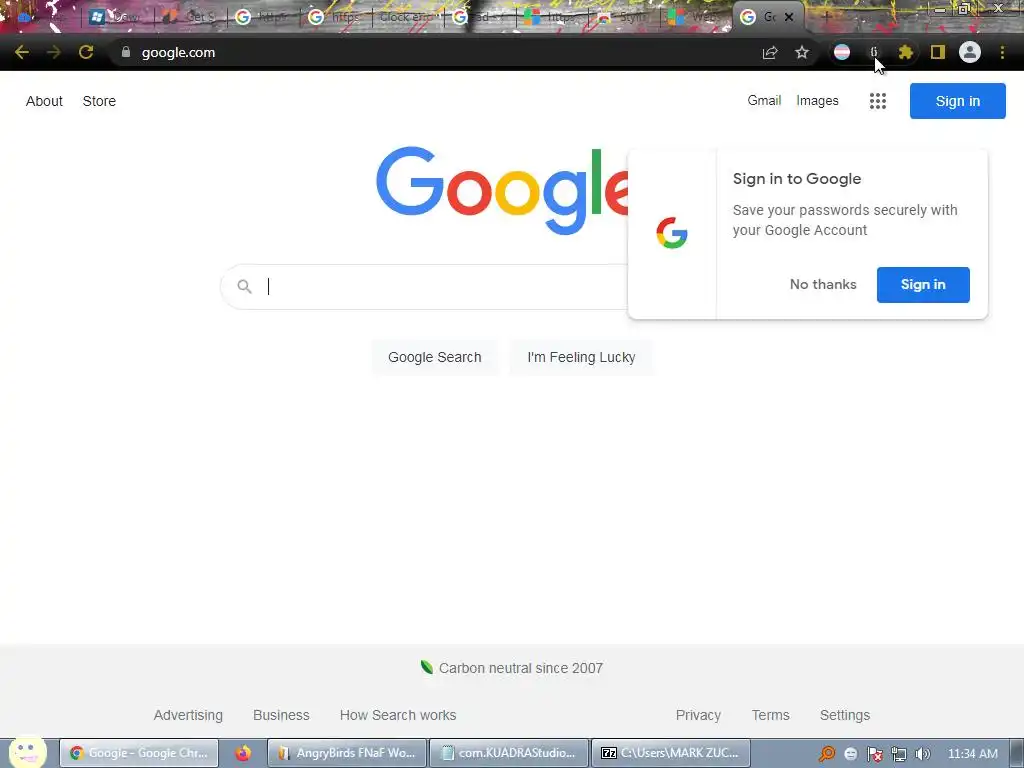Switch to the 'Get S' tab
The height and width of the screenshot is (768, 1024).
(191, 17)
